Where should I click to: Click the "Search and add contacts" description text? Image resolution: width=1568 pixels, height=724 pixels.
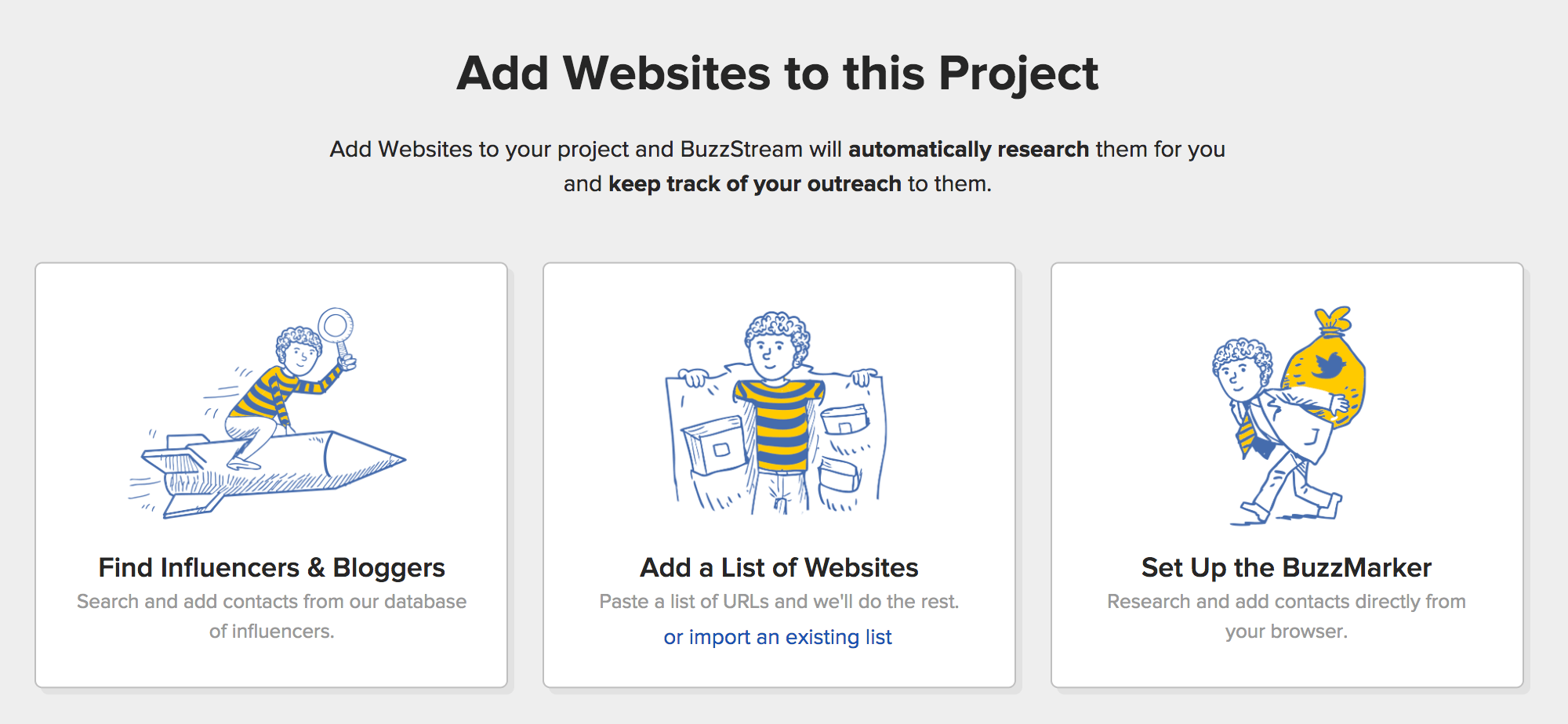(271, 602)
